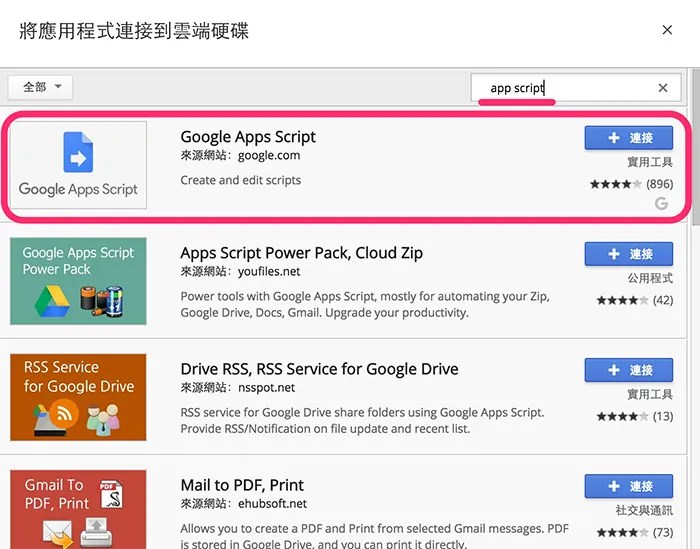Open Apps Script Power Pack, Cloud Zip title

coord(301,253)
